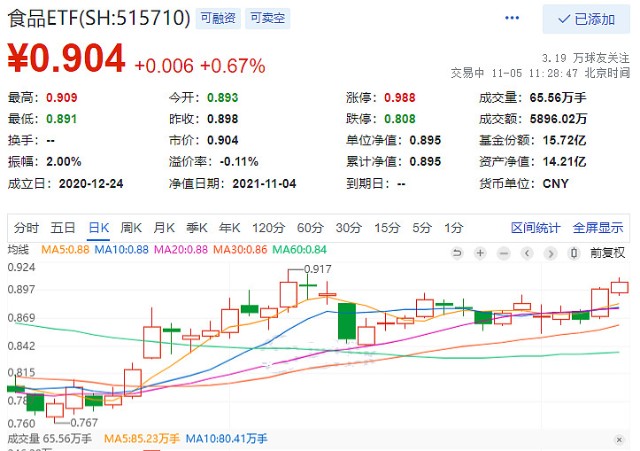Screen dimensions: 640x451
Task: Open the 成交量 indicator selector
Action: point(23,438)
